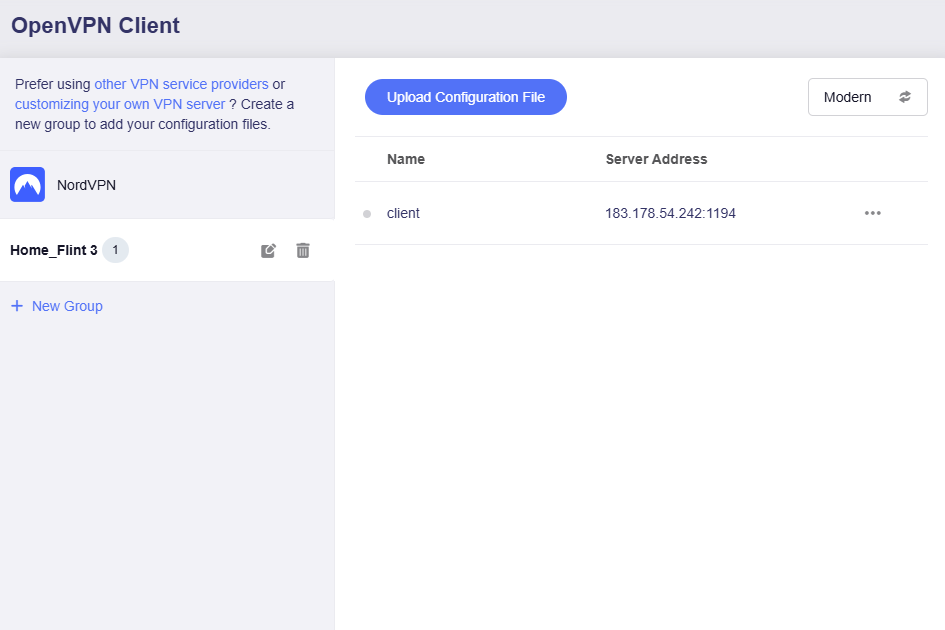Open the other VPN service providers link

point(181,84)
